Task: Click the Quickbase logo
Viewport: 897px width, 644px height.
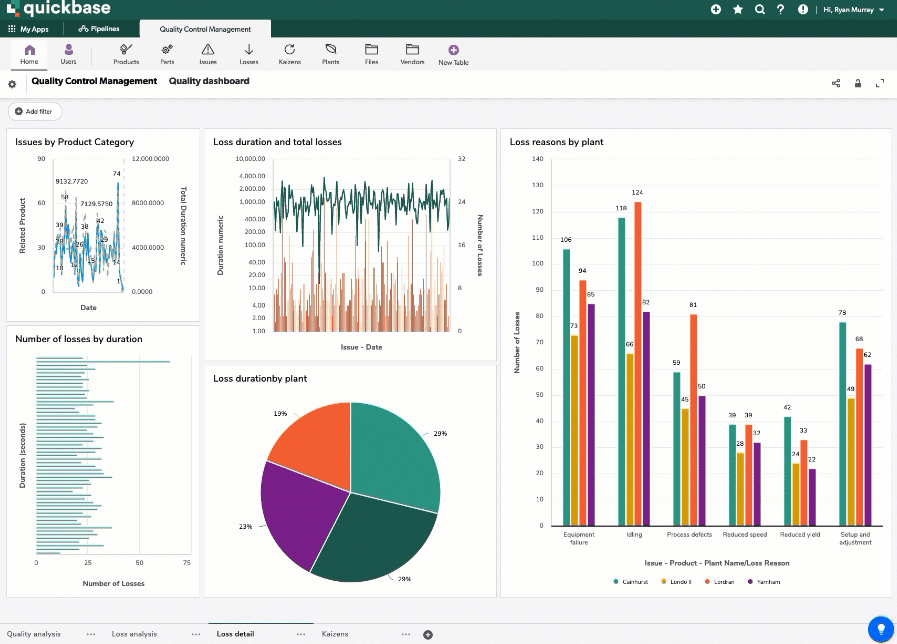Action: tap(59, 9)
